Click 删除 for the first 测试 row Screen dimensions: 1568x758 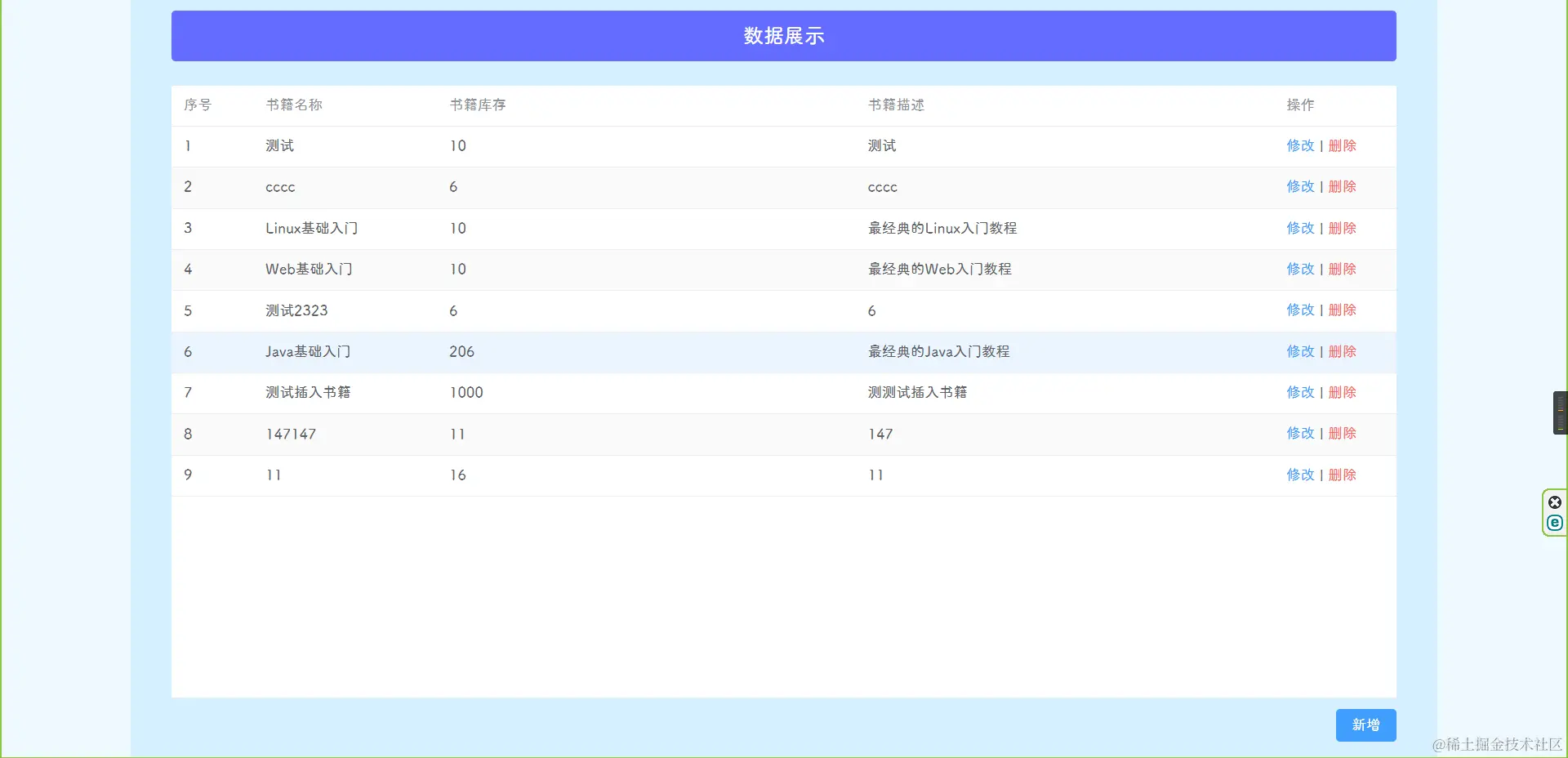1342,145
